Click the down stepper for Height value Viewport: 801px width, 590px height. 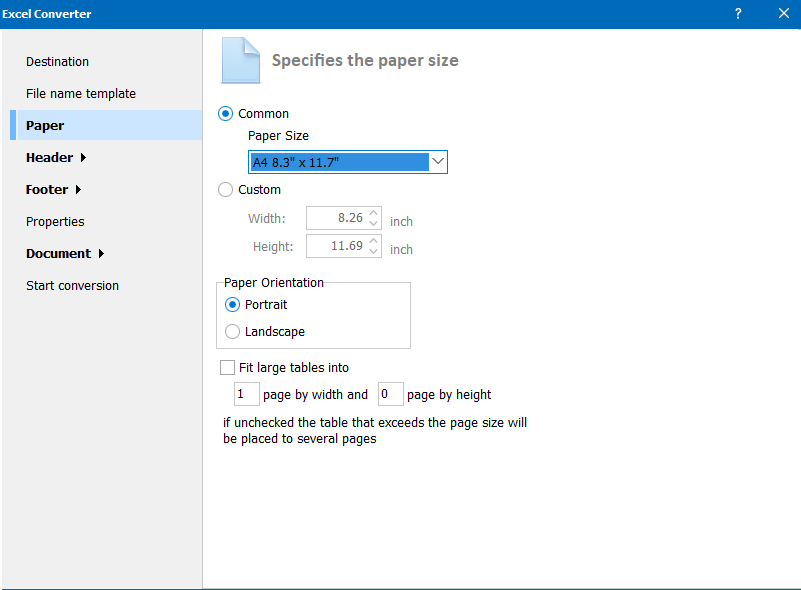click(x=375, y=250)
